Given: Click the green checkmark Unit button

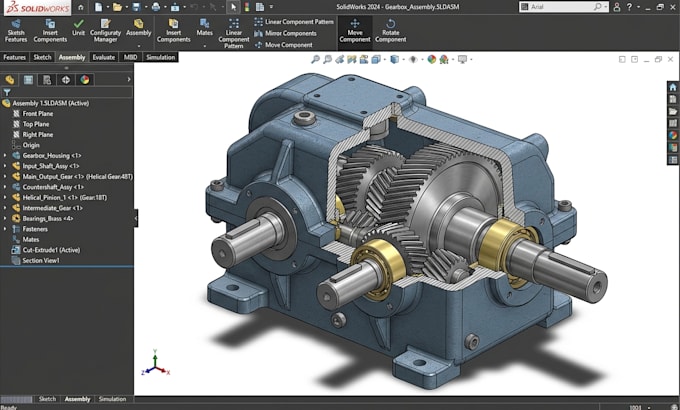Looking at the screenshot, I should coord(78,27).
